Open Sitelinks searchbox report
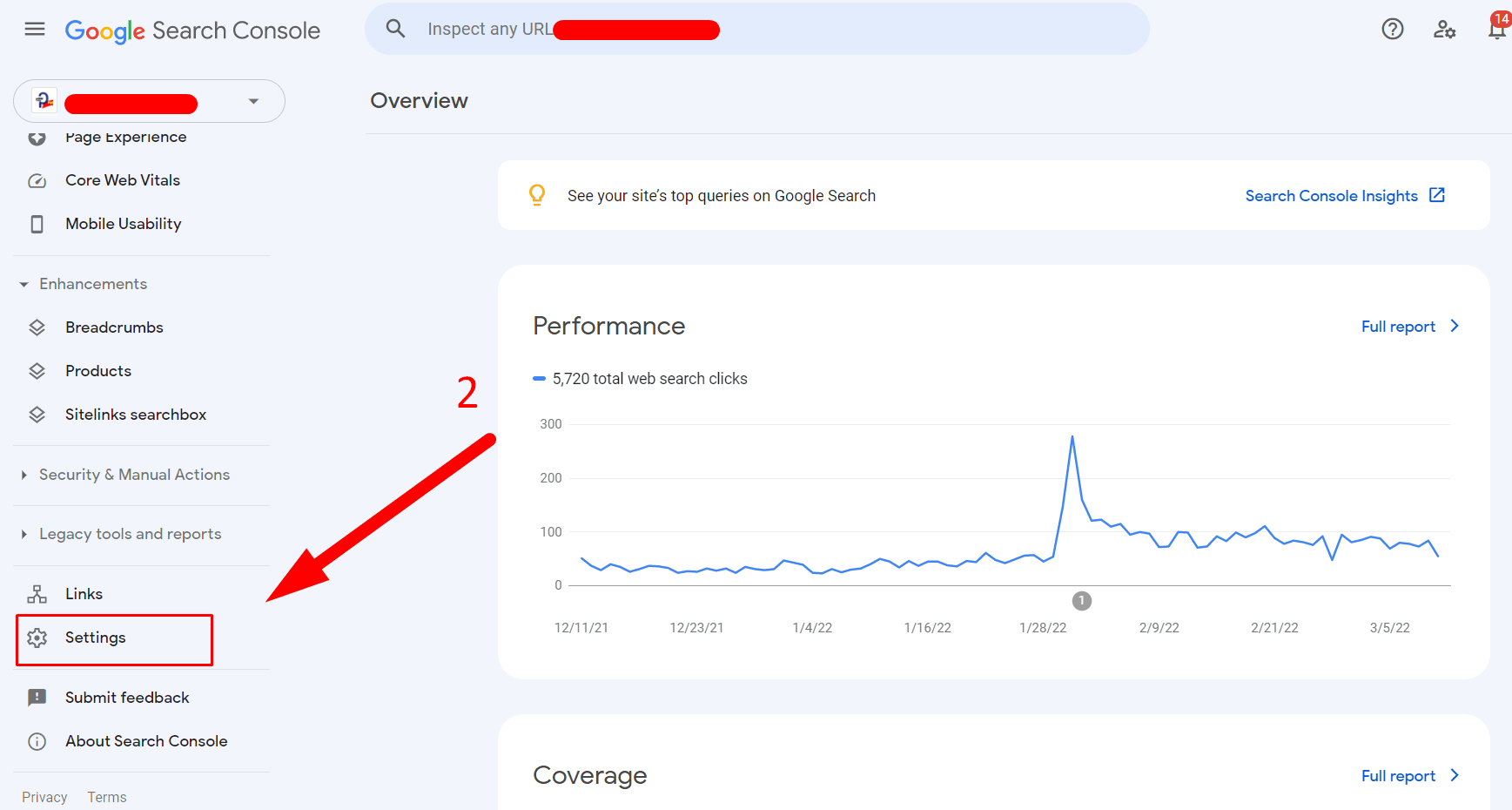The image size is (1512, 810). (x=136, y=415)
